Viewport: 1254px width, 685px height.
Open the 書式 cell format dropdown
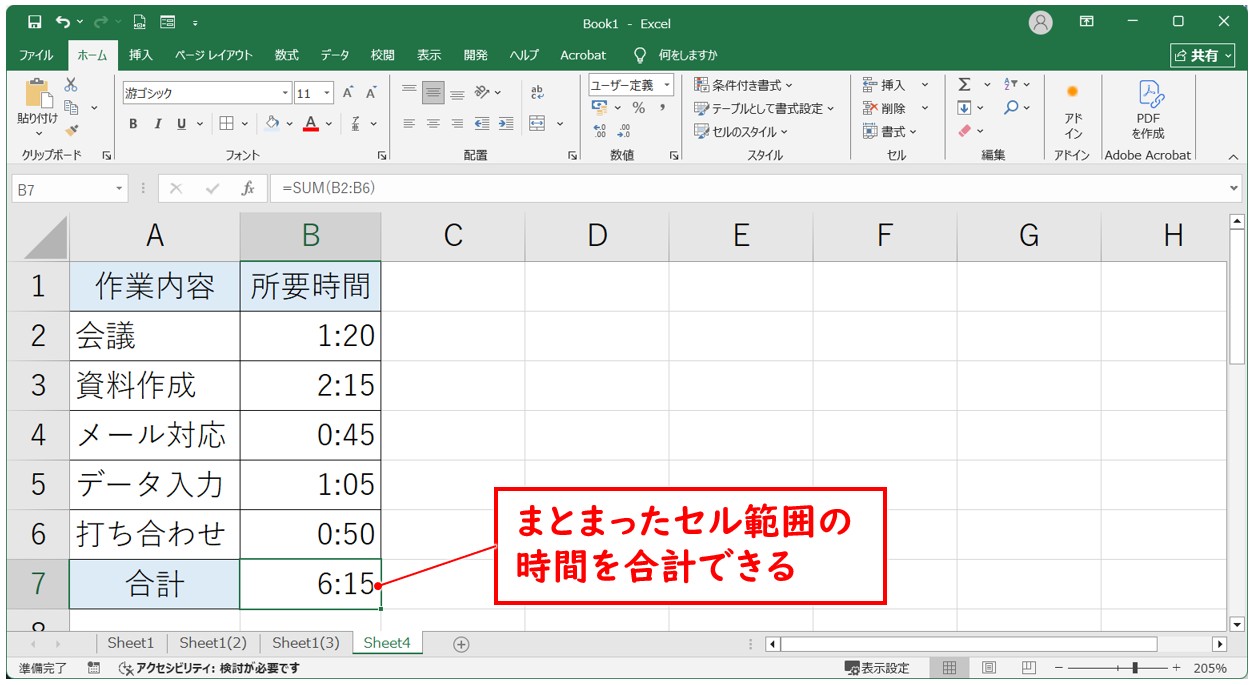(x=890, y=131)
